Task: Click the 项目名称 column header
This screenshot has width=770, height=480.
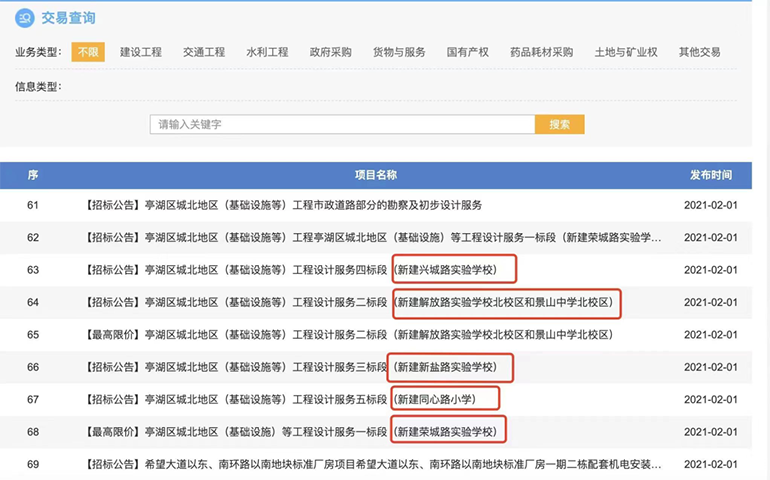Action: tap(376, 175)
